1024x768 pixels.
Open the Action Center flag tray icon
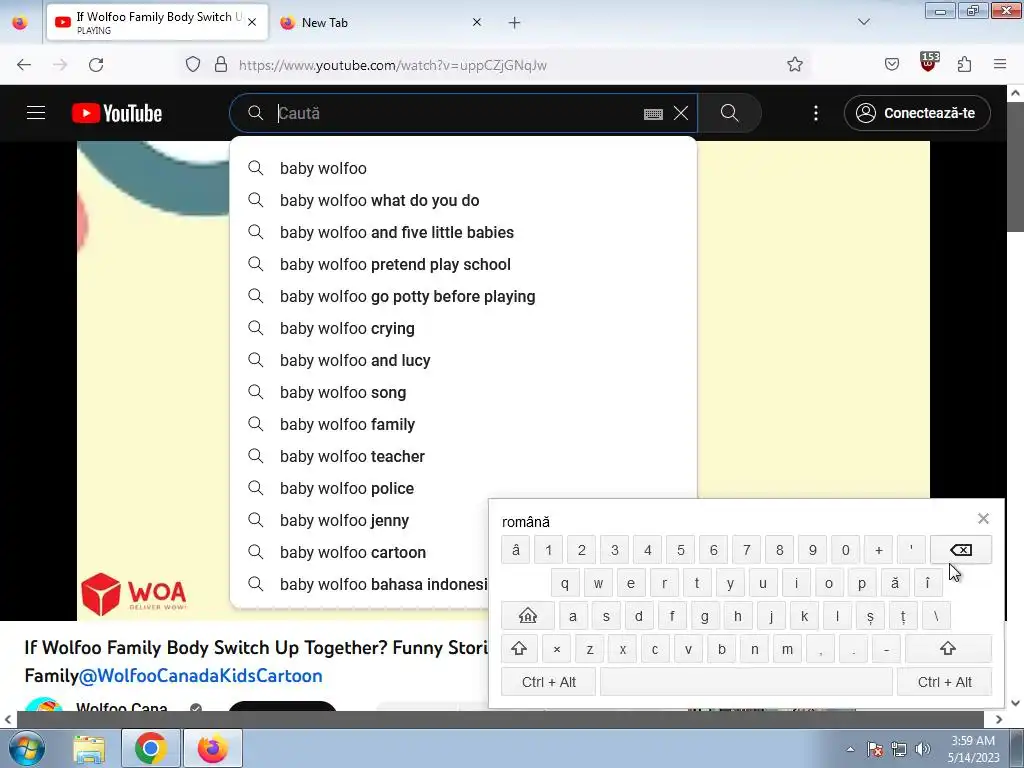(875, 749)
